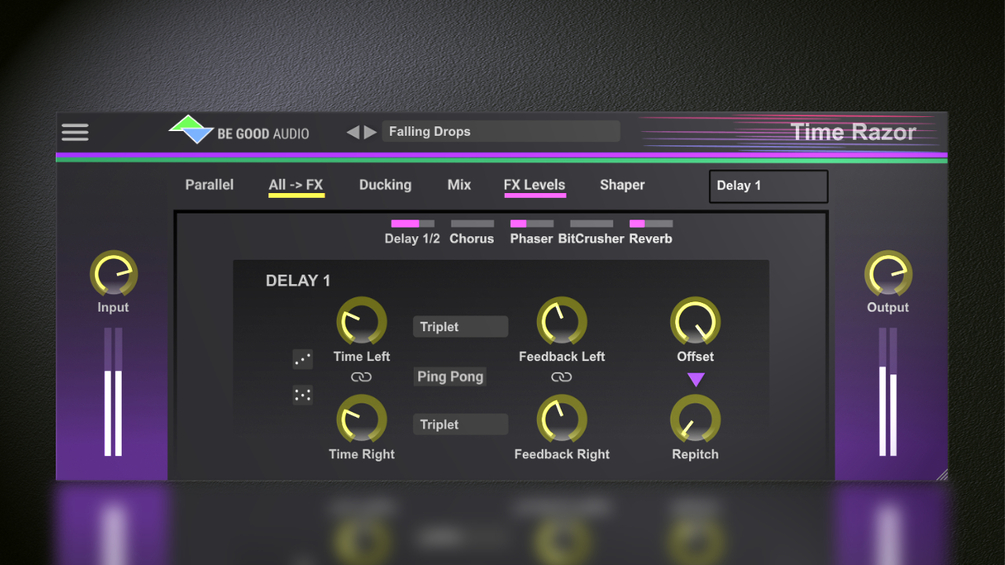1005x565 pixels.
Task: Toggle link icon under Feedback Left
Action: [561, 377]
